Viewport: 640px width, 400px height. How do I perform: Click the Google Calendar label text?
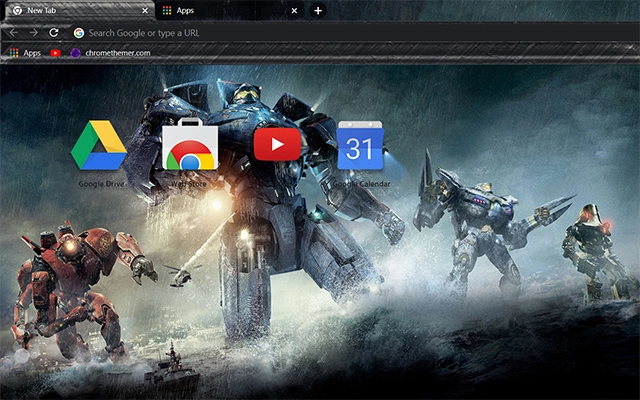tap(361, 184)
